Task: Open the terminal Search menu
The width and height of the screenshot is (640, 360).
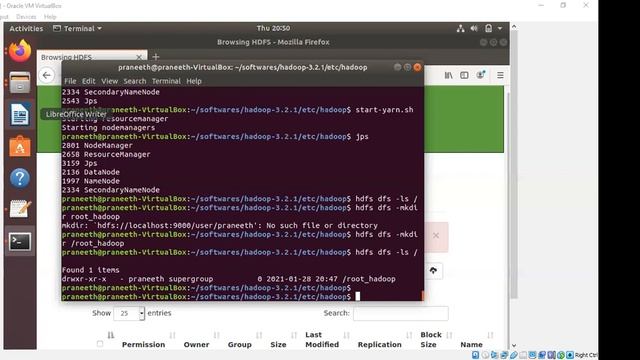Action: 135,81
